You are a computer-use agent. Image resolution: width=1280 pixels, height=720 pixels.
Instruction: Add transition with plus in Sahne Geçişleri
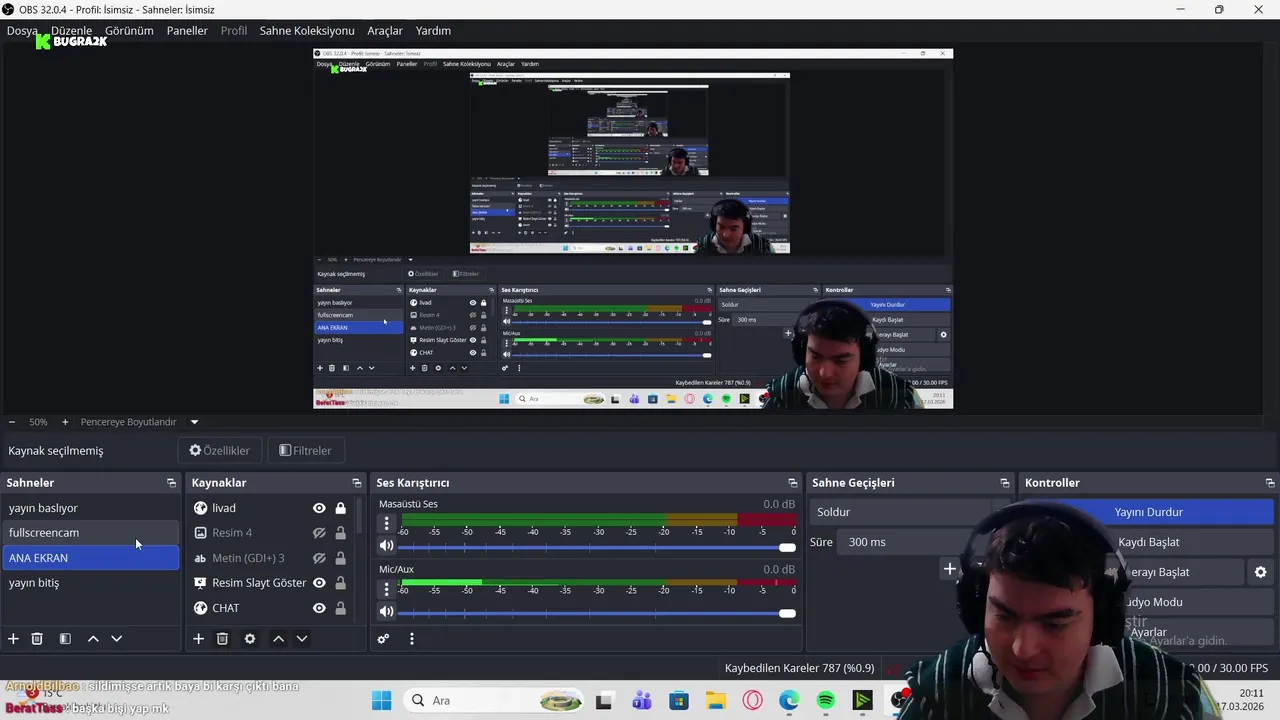949,570
